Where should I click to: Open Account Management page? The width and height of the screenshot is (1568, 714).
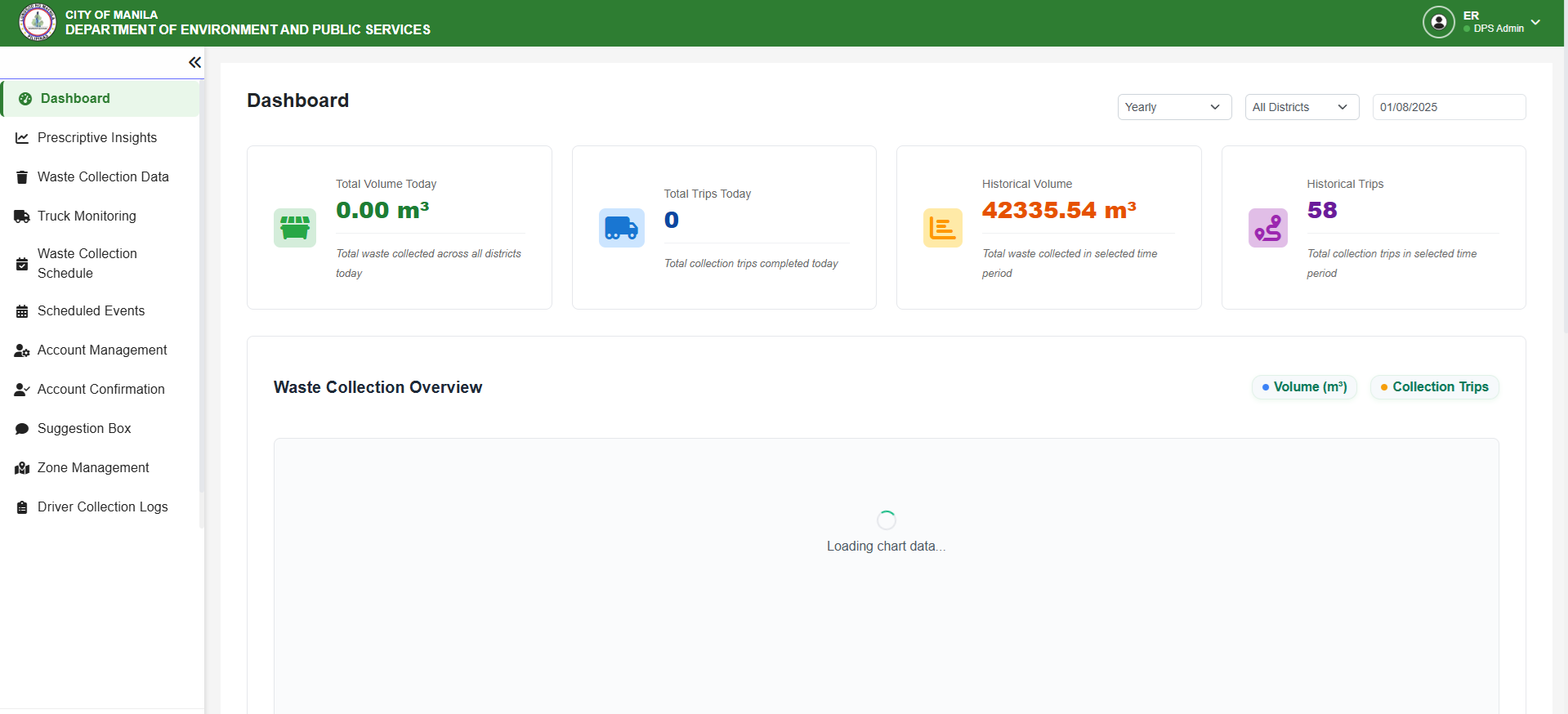pos(101,350)
